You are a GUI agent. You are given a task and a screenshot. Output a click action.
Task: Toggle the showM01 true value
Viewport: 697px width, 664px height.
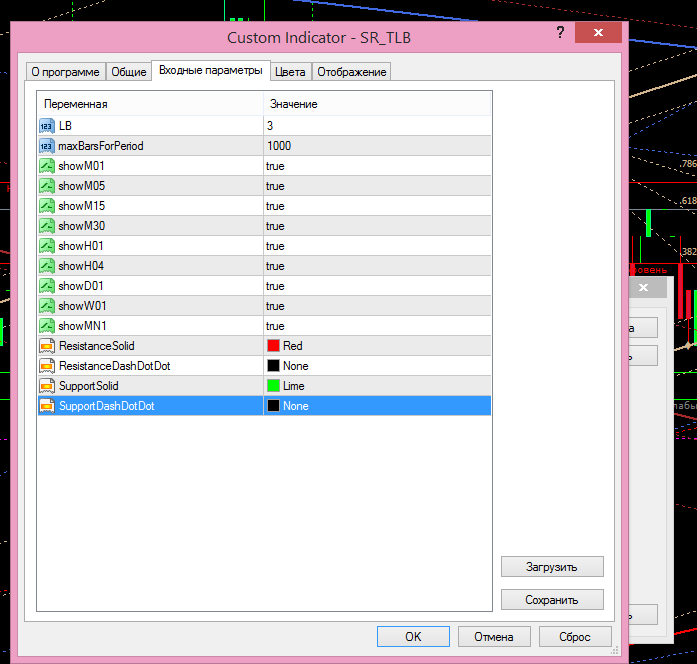point(275,166)
